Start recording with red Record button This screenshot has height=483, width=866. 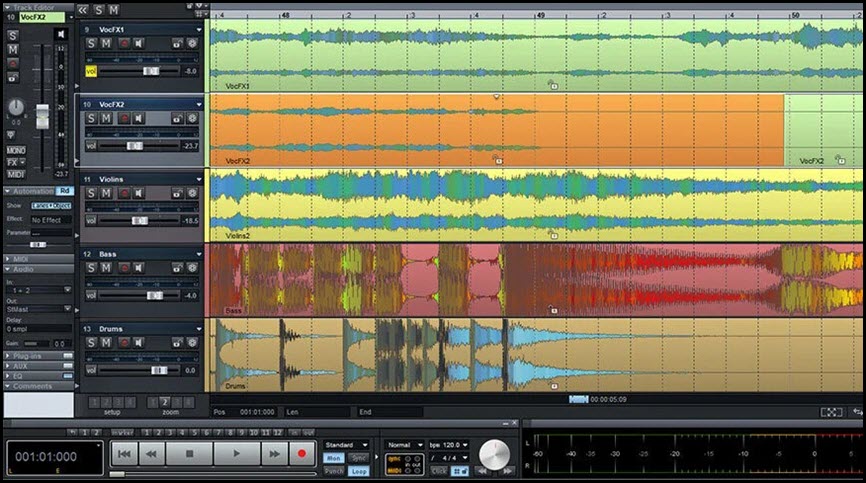302,454
